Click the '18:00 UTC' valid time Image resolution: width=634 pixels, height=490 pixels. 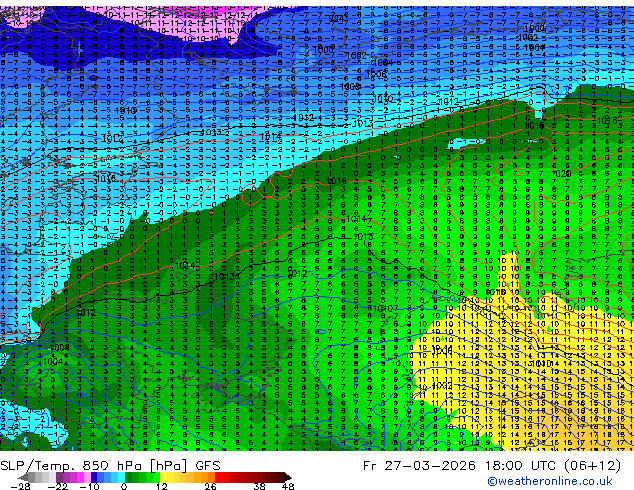point(522,465)
